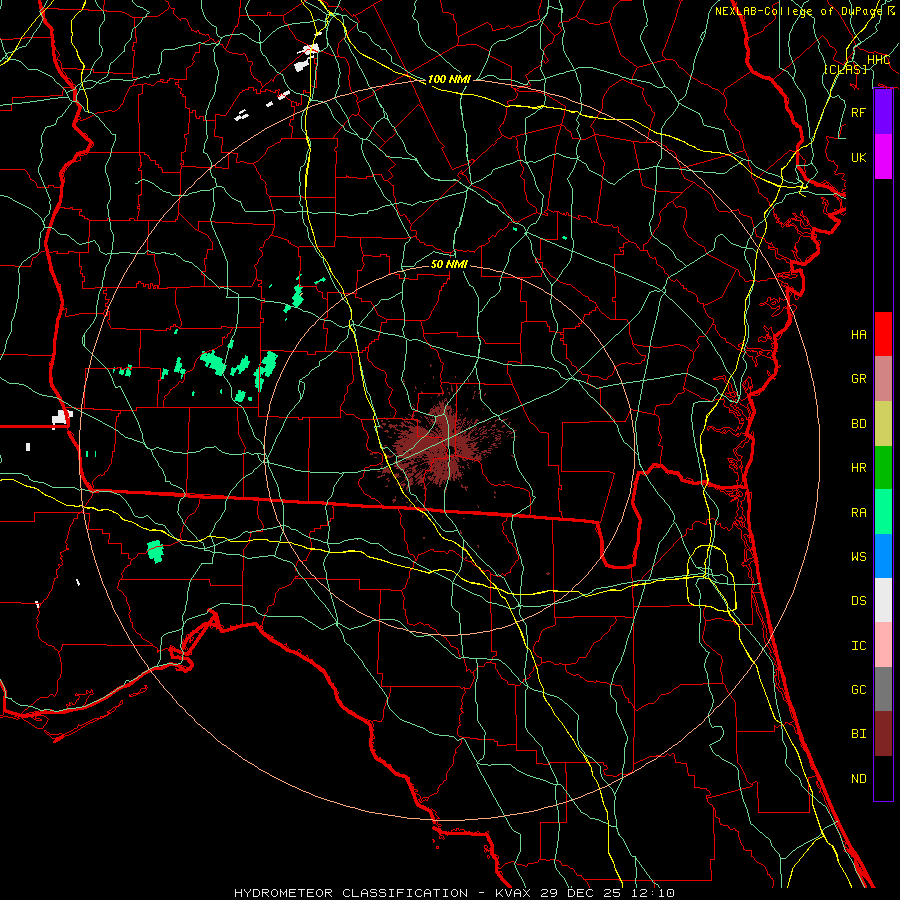Screen dimensions: 900x900
Task: Click the RF purple legend swatch
Action: point(883,112)
